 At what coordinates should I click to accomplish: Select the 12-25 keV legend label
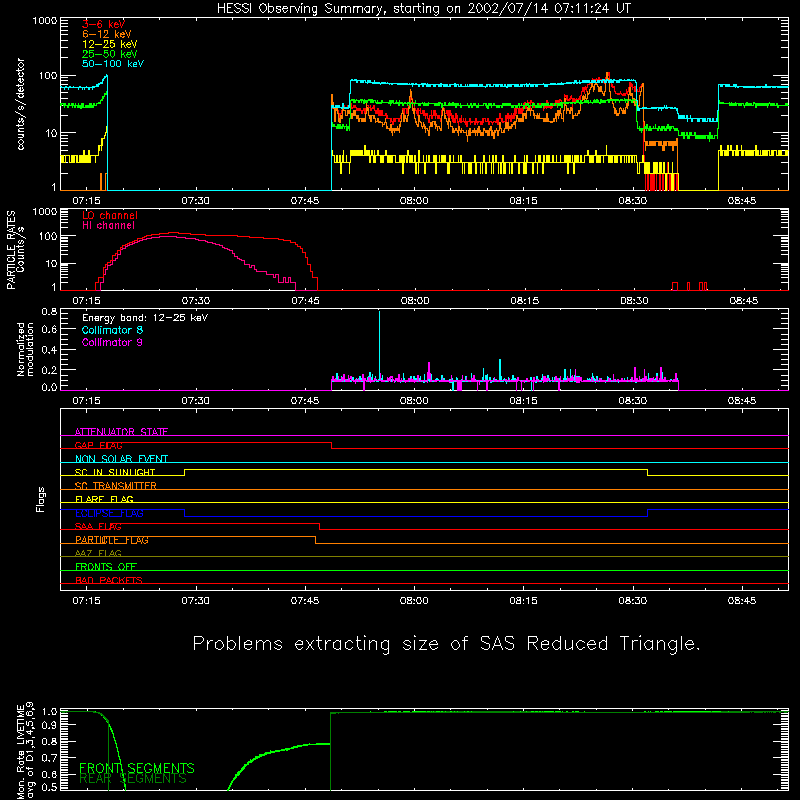click(110, 44)
